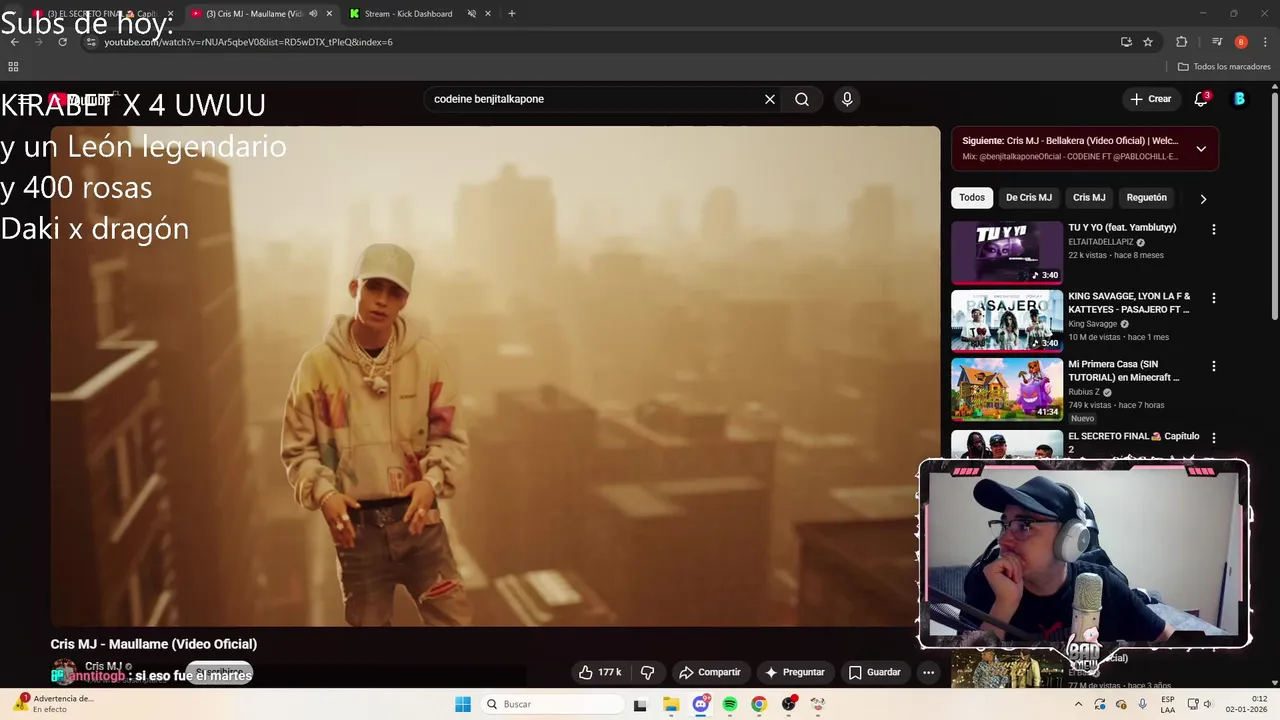Open options menu for EL SECRETO FINAL video
The width and height of the screenshot is (1280, 720).
1214,438
